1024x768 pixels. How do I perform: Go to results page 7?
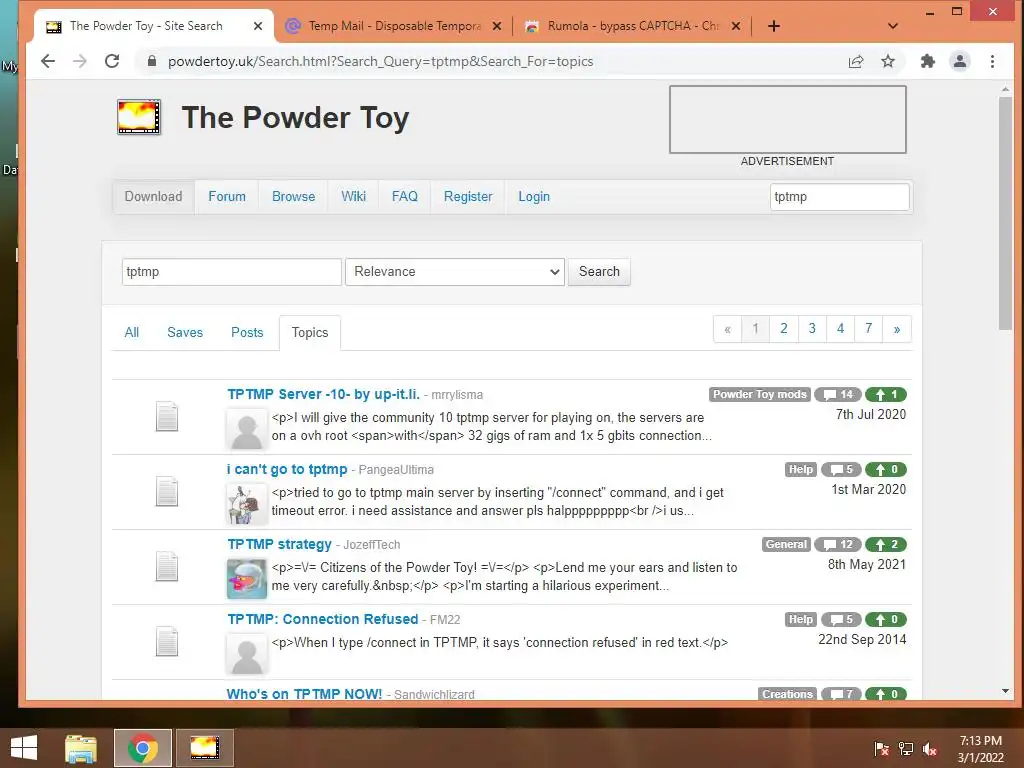(x=869, y=328)
